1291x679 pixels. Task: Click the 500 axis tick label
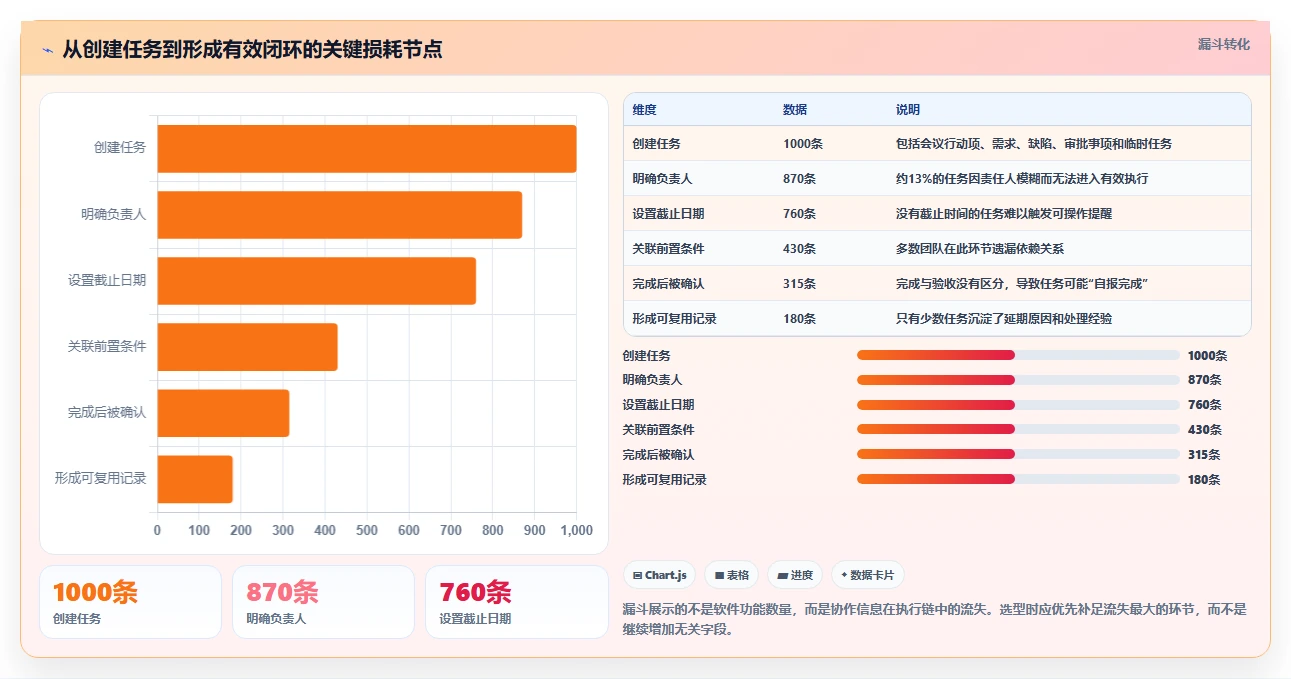tap(367, 530)
